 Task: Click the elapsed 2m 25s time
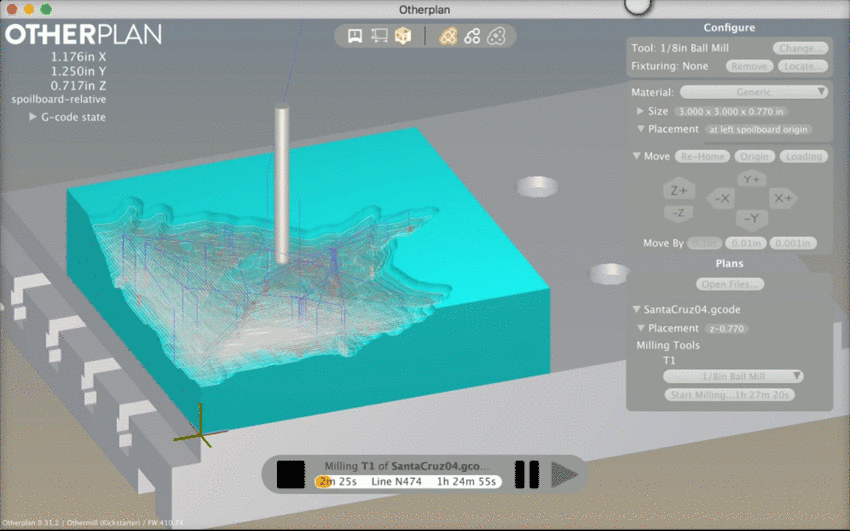click(338, 481)
